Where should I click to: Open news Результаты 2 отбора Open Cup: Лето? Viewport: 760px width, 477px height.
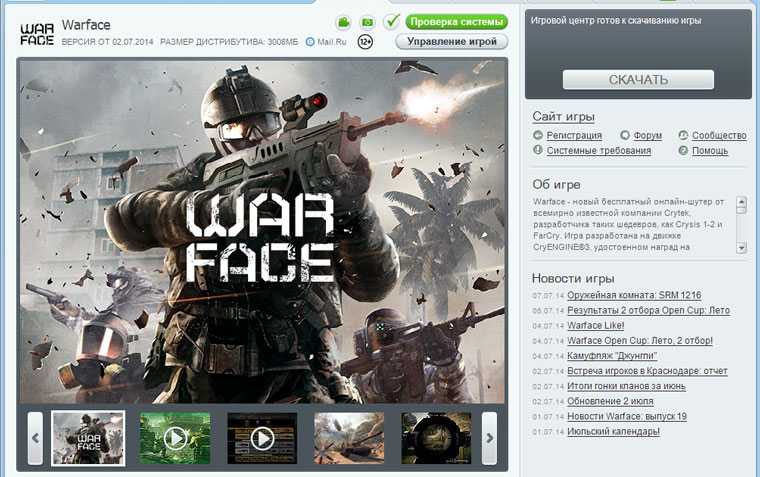(x=649, y=310)
